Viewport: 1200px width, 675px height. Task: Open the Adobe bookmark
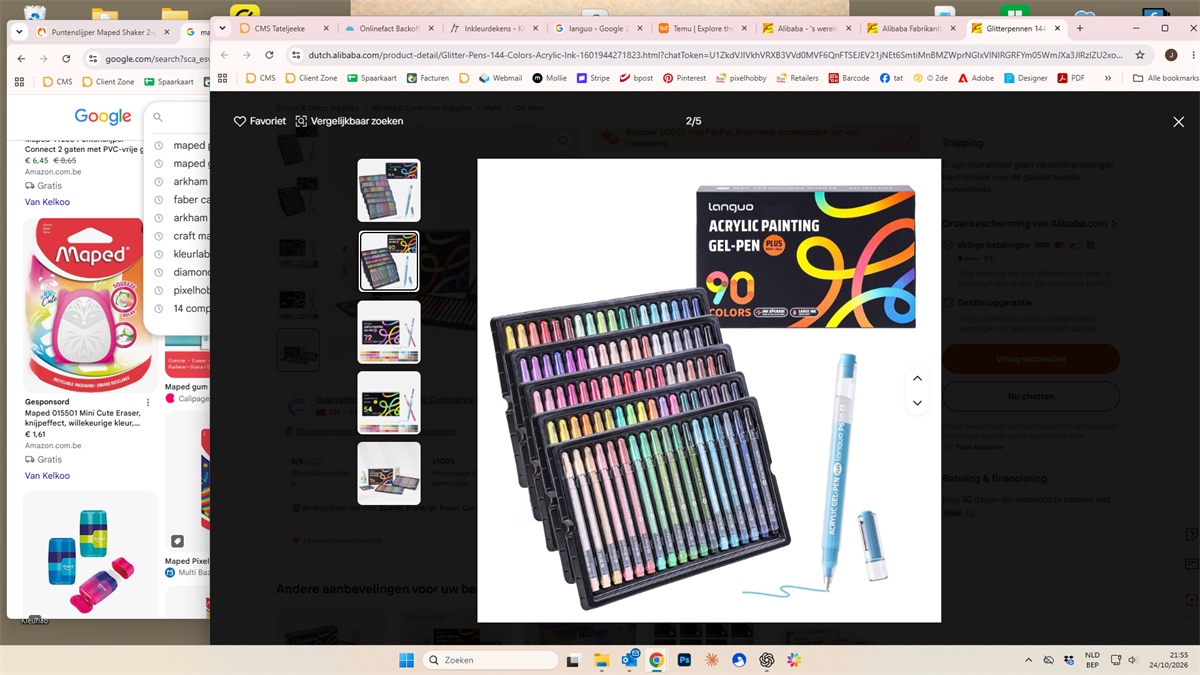(976, 78)
